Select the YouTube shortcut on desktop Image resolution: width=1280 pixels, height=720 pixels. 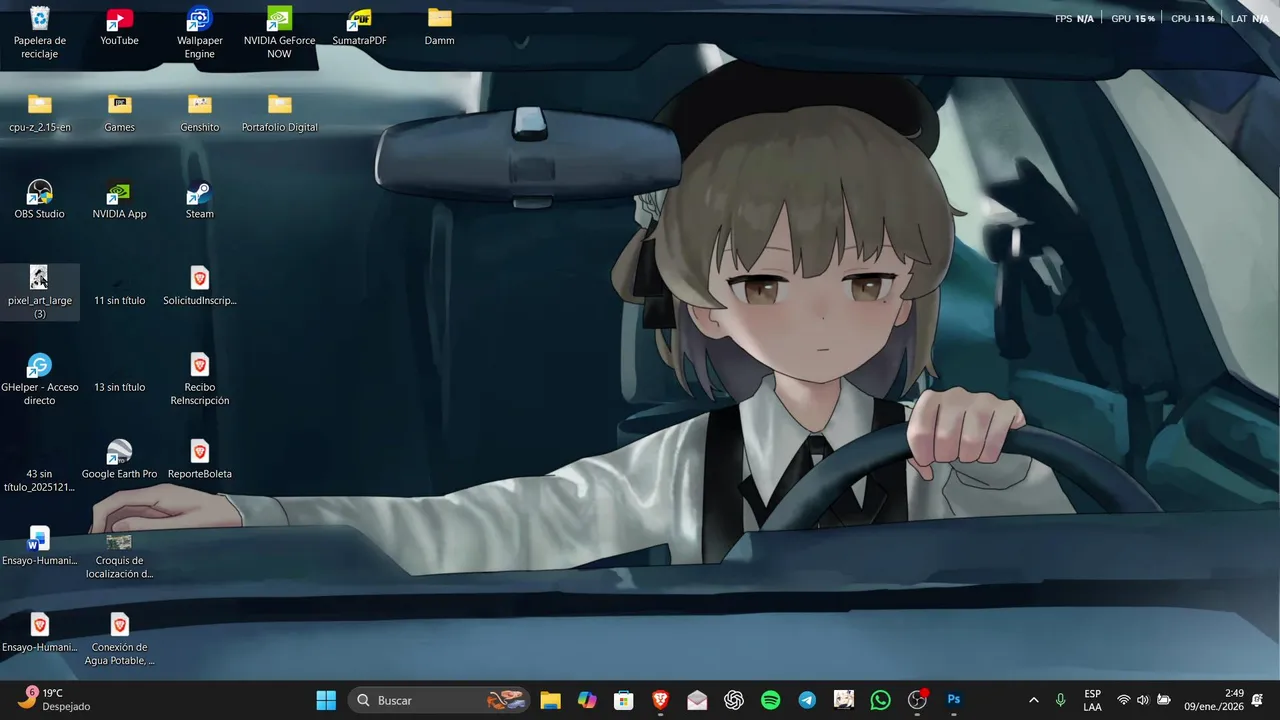pyautogui.click(x=119, y=27)
